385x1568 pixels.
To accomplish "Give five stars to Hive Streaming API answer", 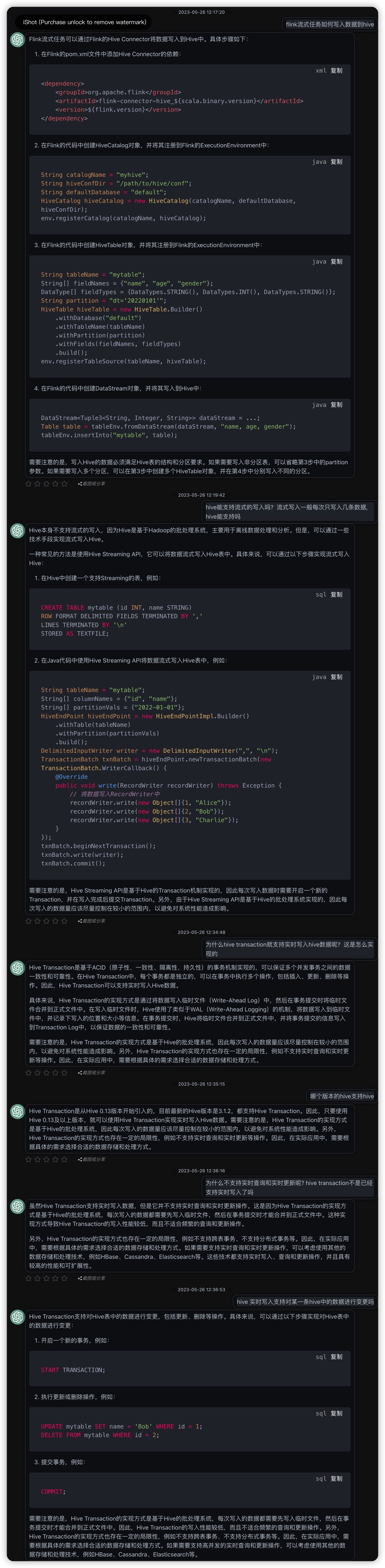I will pos(65,921).
